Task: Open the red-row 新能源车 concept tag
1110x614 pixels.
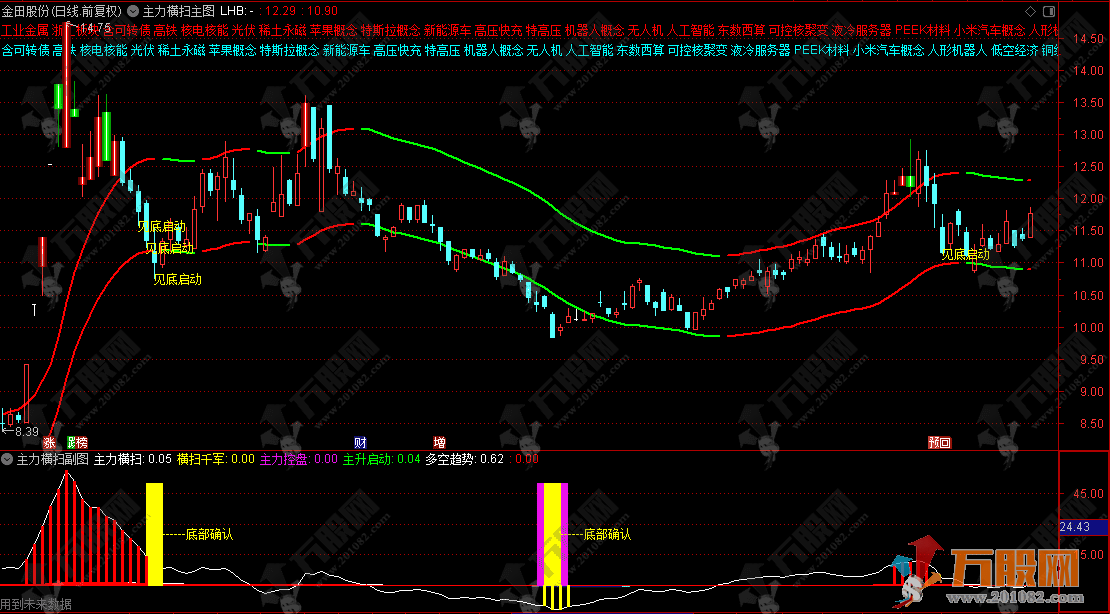Action: click(447, 30)
